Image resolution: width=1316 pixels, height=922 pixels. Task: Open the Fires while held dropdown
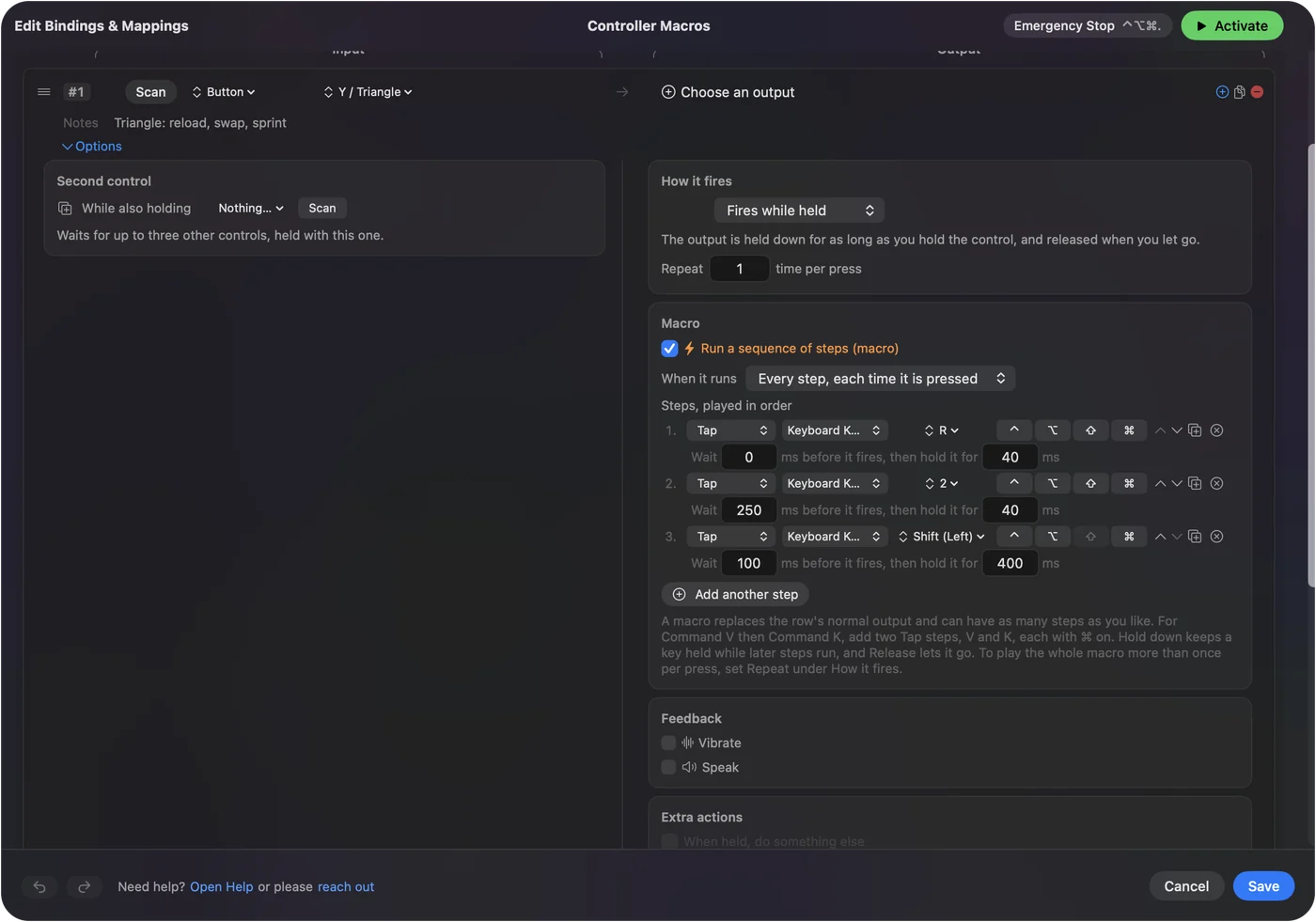(799, 211)
